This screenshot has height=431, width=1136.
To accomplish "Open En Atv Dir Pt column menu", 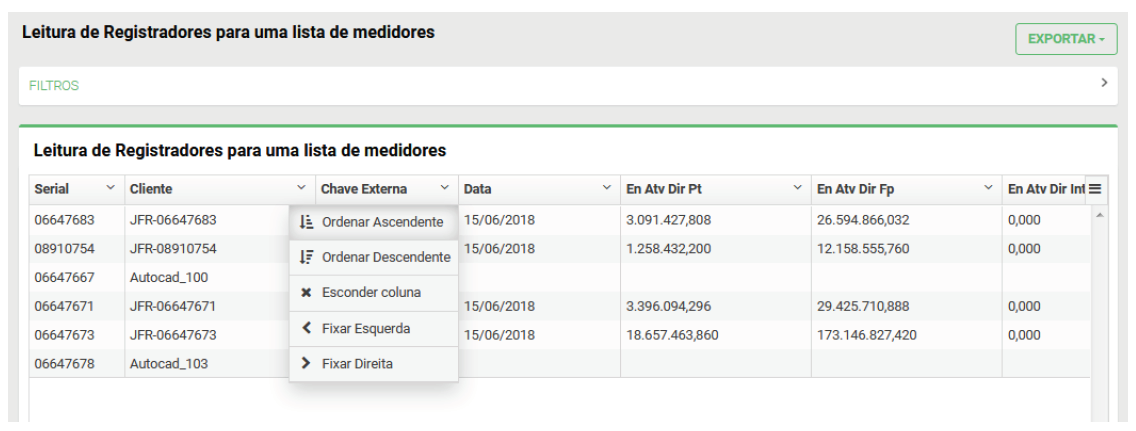I will pos(797,188).
